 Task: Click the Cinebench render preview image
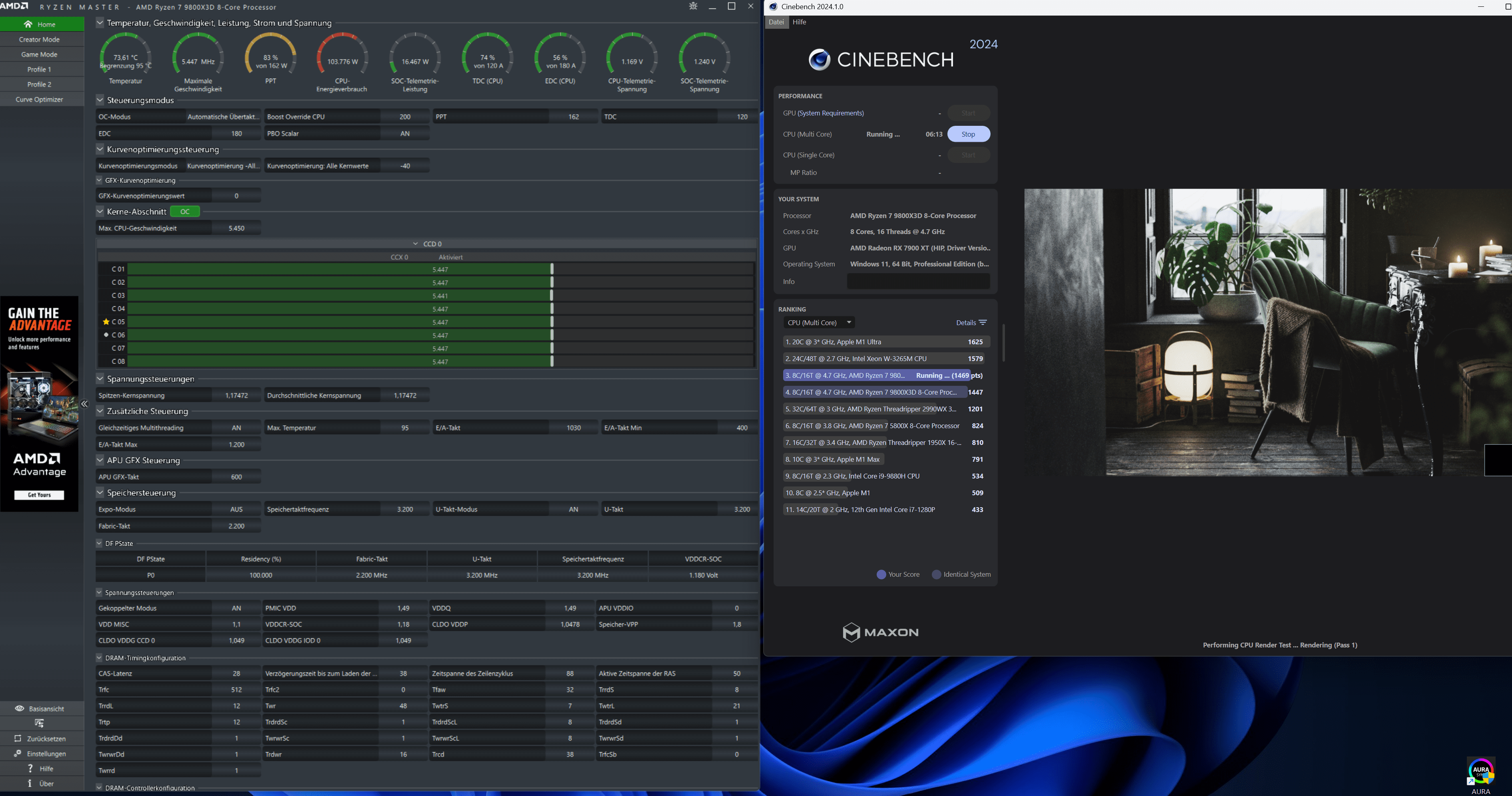tap(1268, 332)
